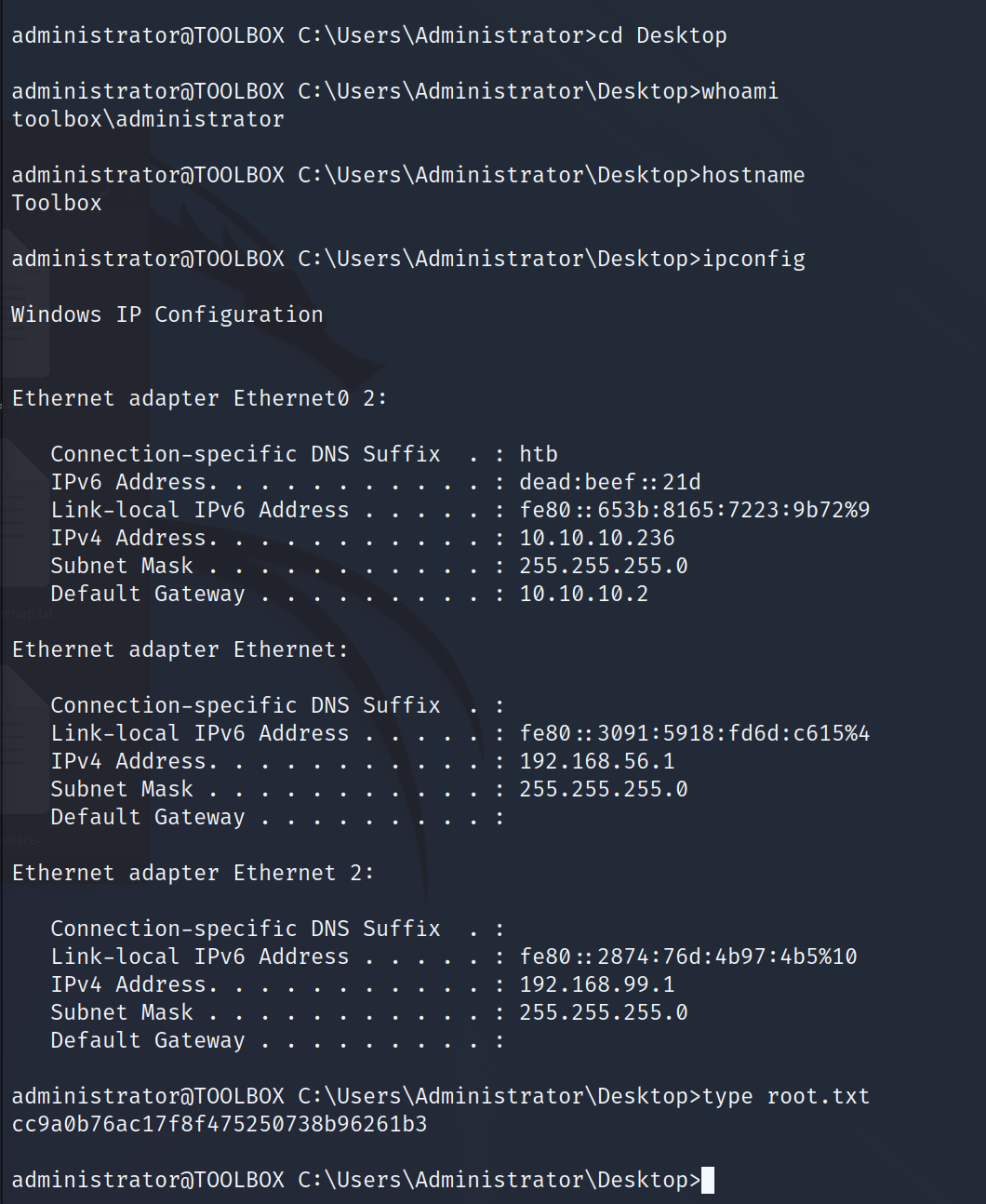Click the 'ipconfig' command text

(x=753, y=260)
